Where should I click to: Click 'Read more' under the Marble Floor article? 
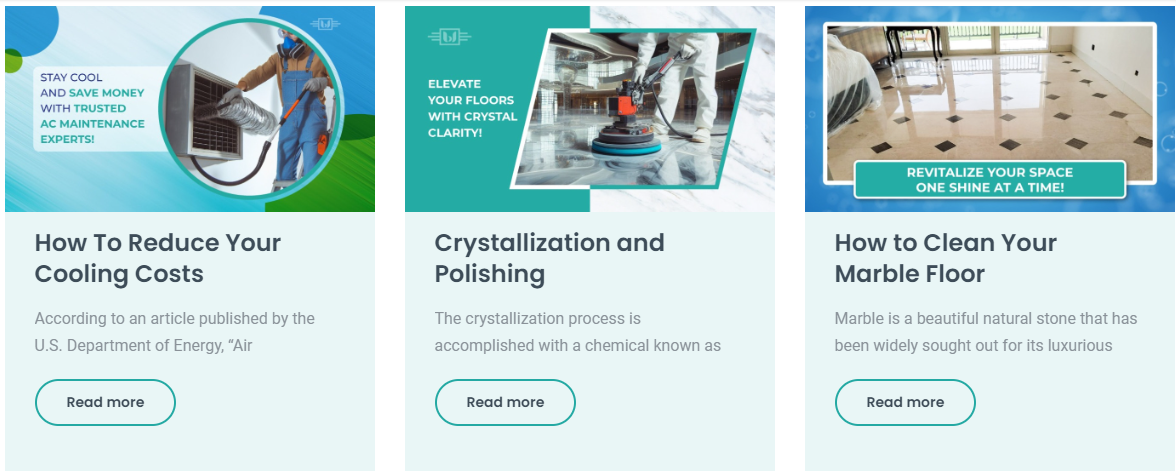[x=905, y=402]
